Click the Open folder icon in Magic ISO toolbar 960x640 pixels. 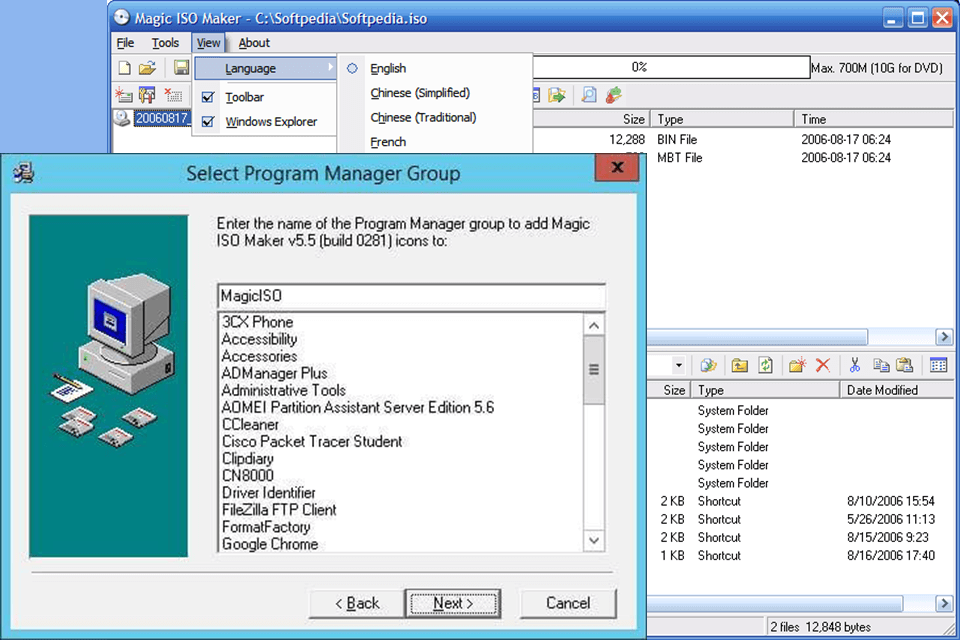coord(147,68)
